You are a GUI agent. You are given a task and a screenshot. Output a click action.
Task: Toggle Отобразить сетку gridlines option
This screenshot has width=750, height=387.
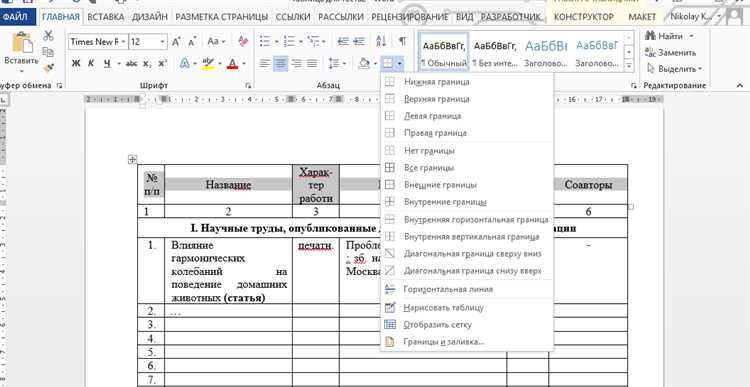[x=467, y=325]
